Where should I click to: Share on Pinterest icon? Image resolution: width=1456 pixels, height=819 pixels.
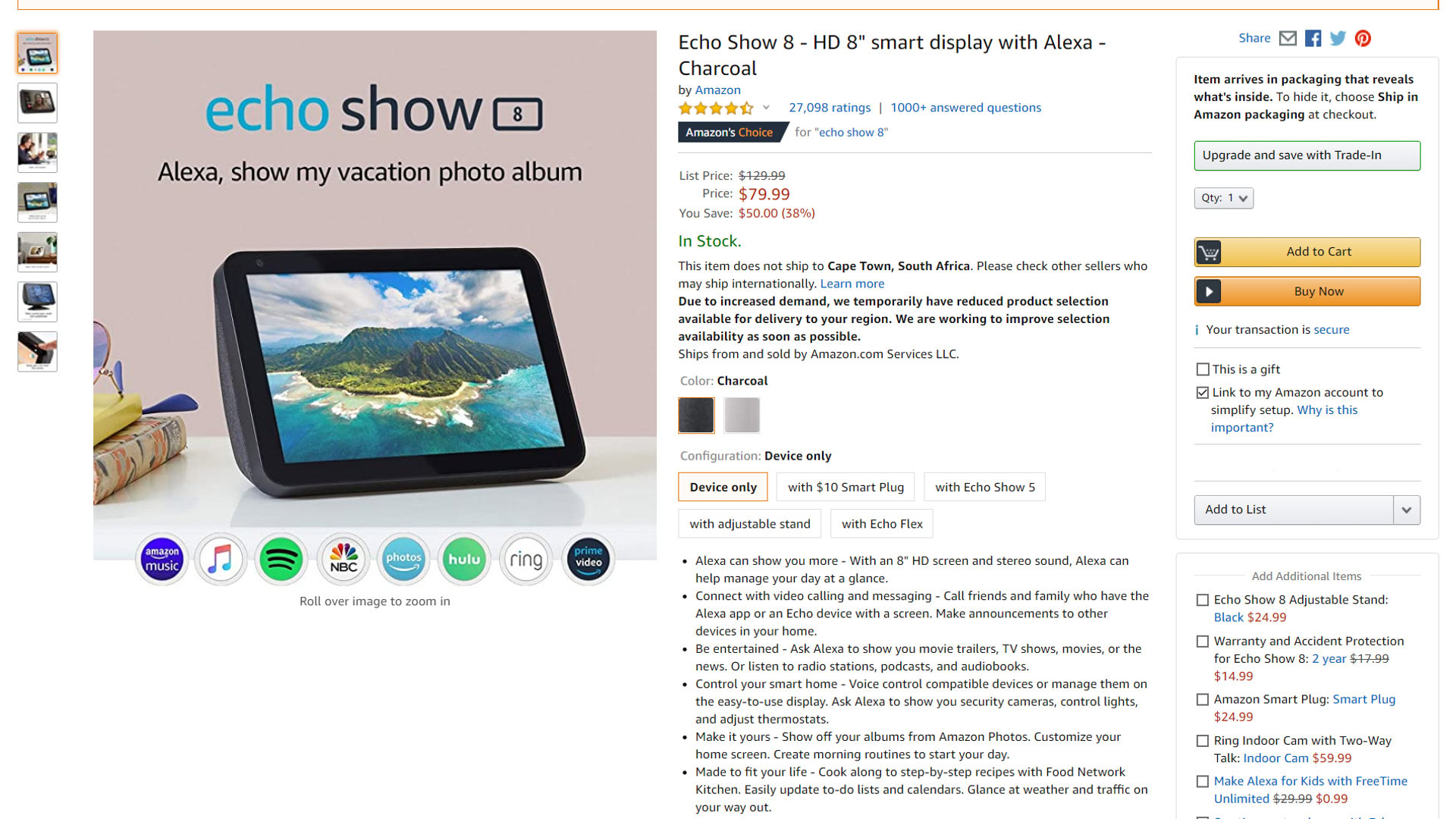[1363, 38]
